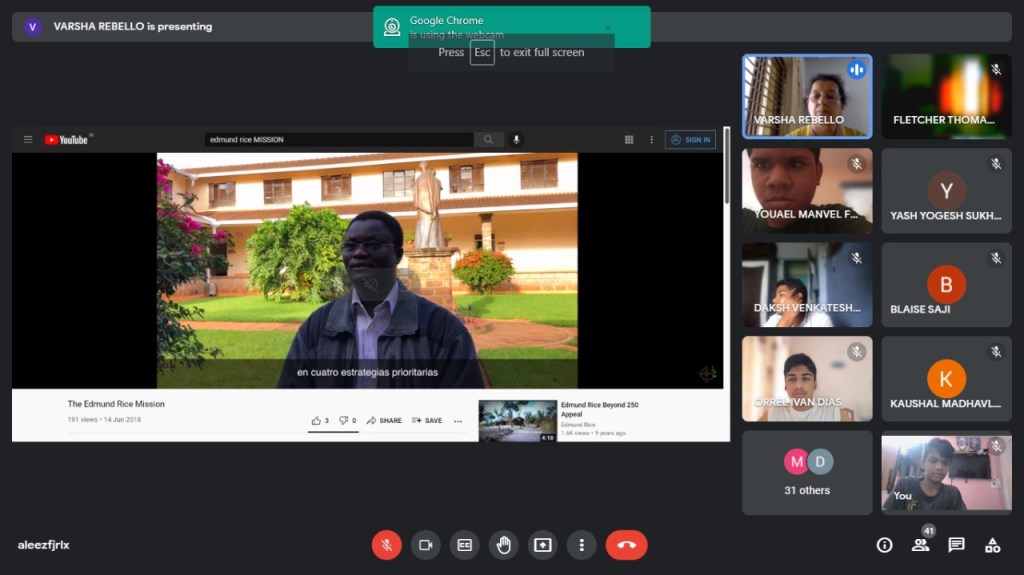Open the meeting details info icon
Viewport: 1024px width, 575px height.
tap(884, 545)
